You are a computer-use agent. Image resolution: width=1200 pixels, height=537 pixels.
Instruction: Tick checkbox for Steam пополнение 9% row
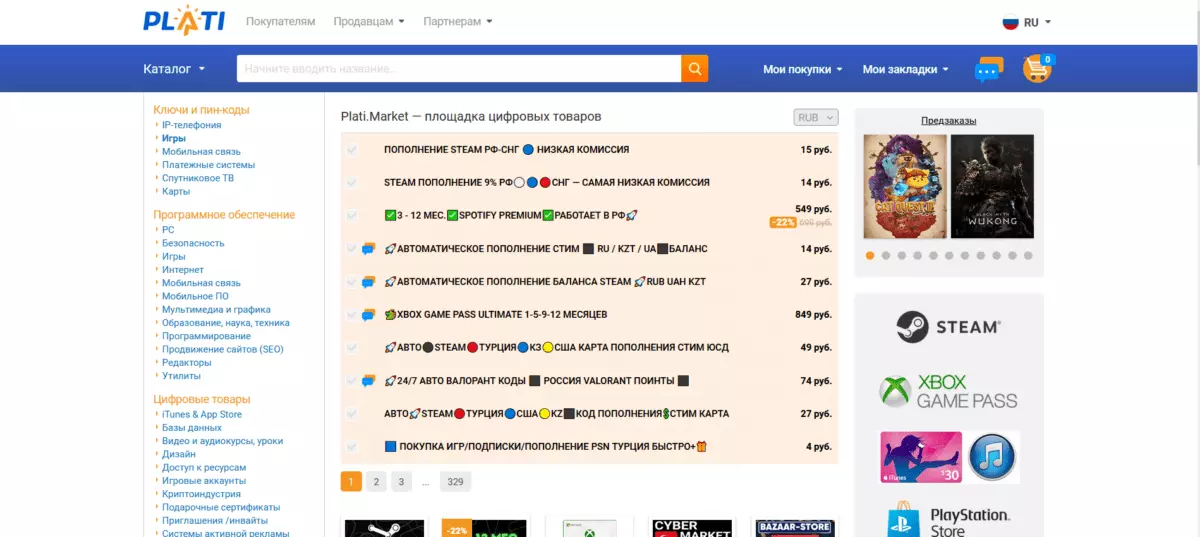tap(352, 183)
